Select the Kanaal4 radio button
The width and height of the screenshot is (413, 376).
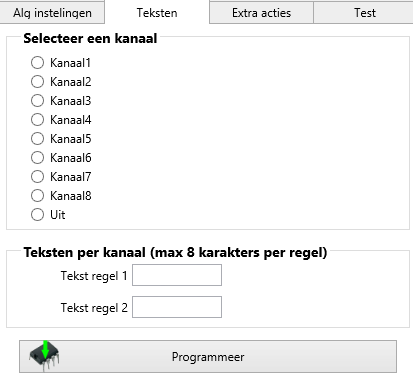pyautogui.click(x=37, y=119)
